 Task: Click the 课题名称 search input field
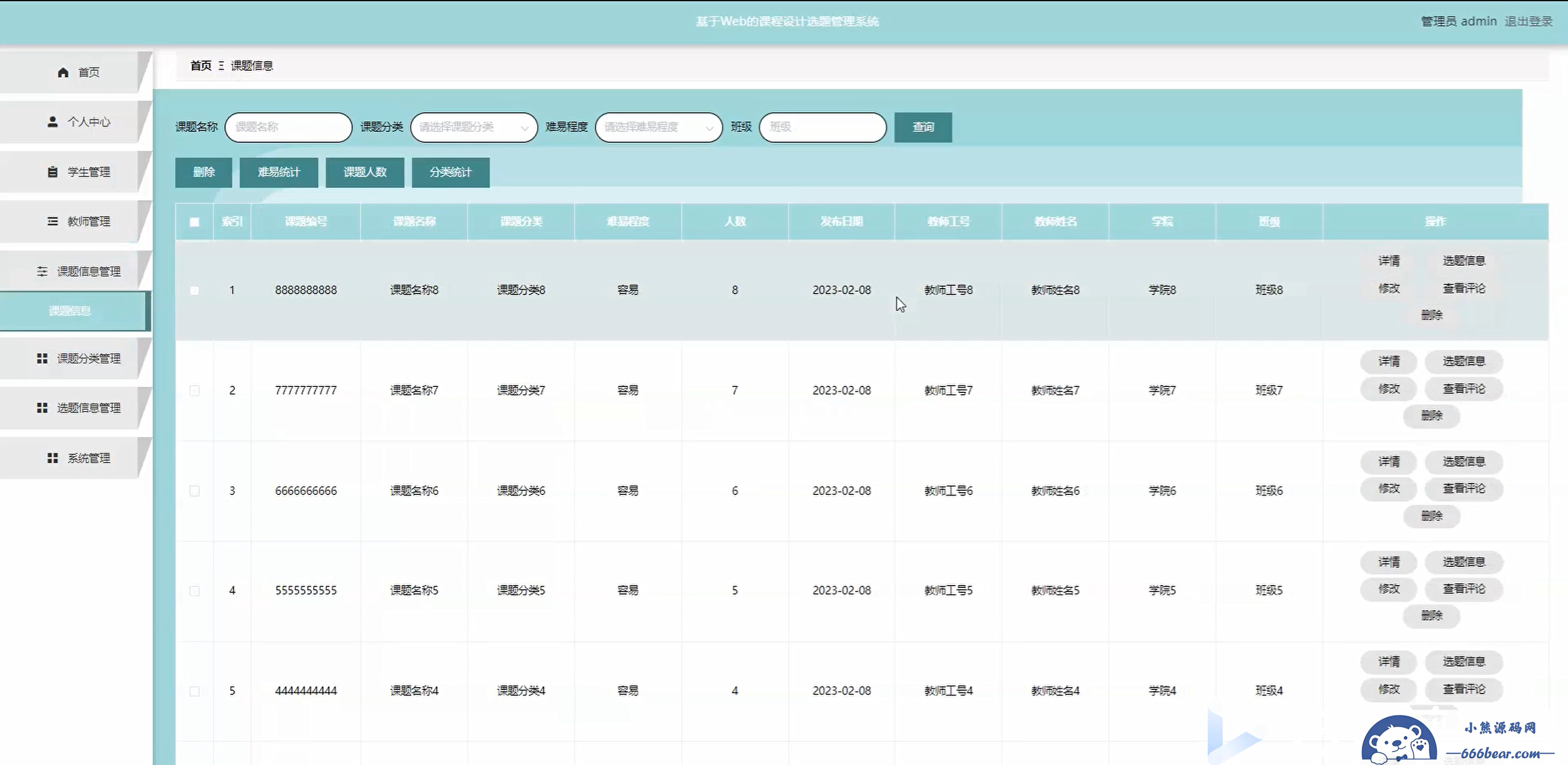[x=288, y=127]
